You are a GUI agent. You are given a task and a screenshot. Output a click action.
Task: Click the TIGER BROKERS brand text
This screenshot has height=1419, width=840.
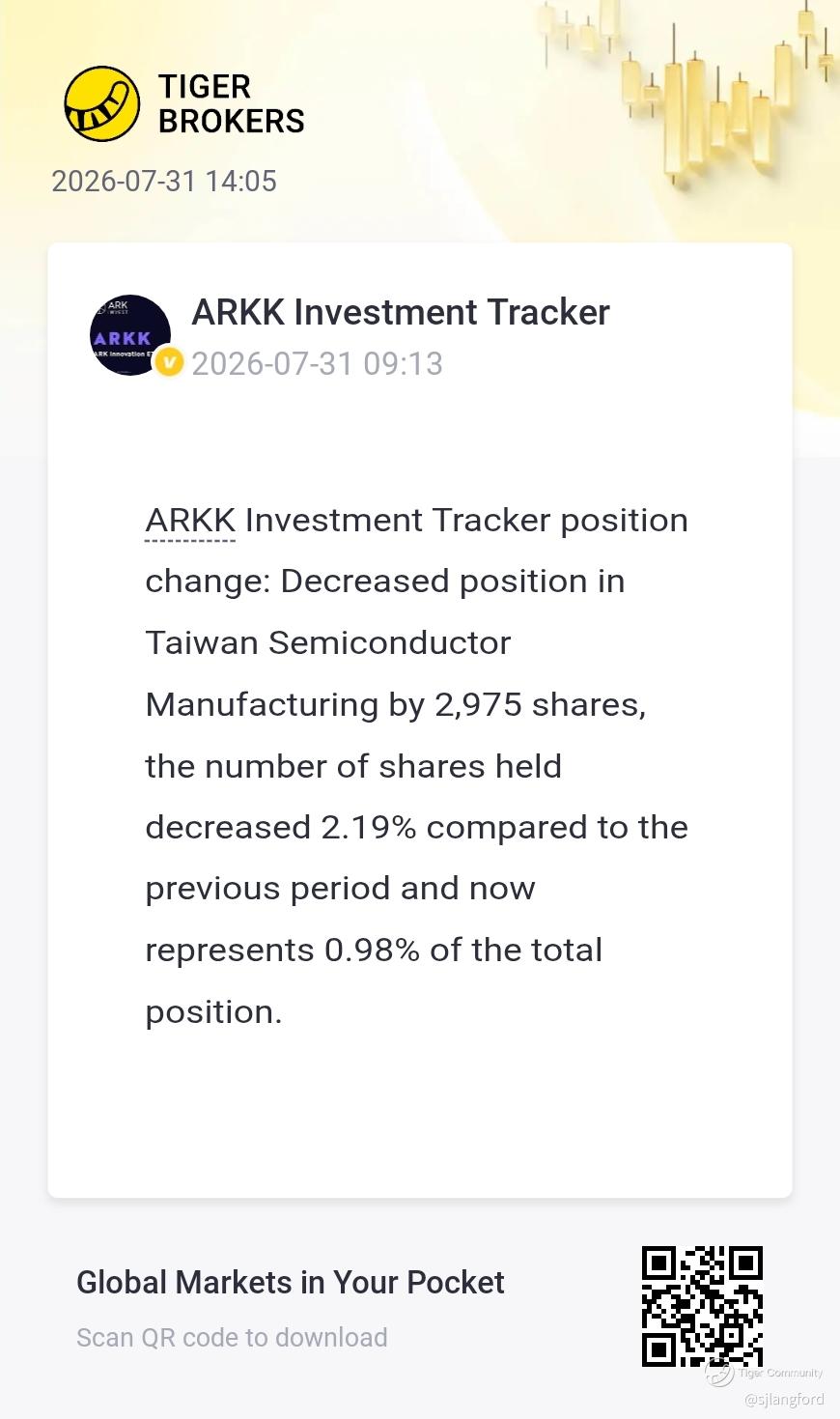tap(232, 103)
